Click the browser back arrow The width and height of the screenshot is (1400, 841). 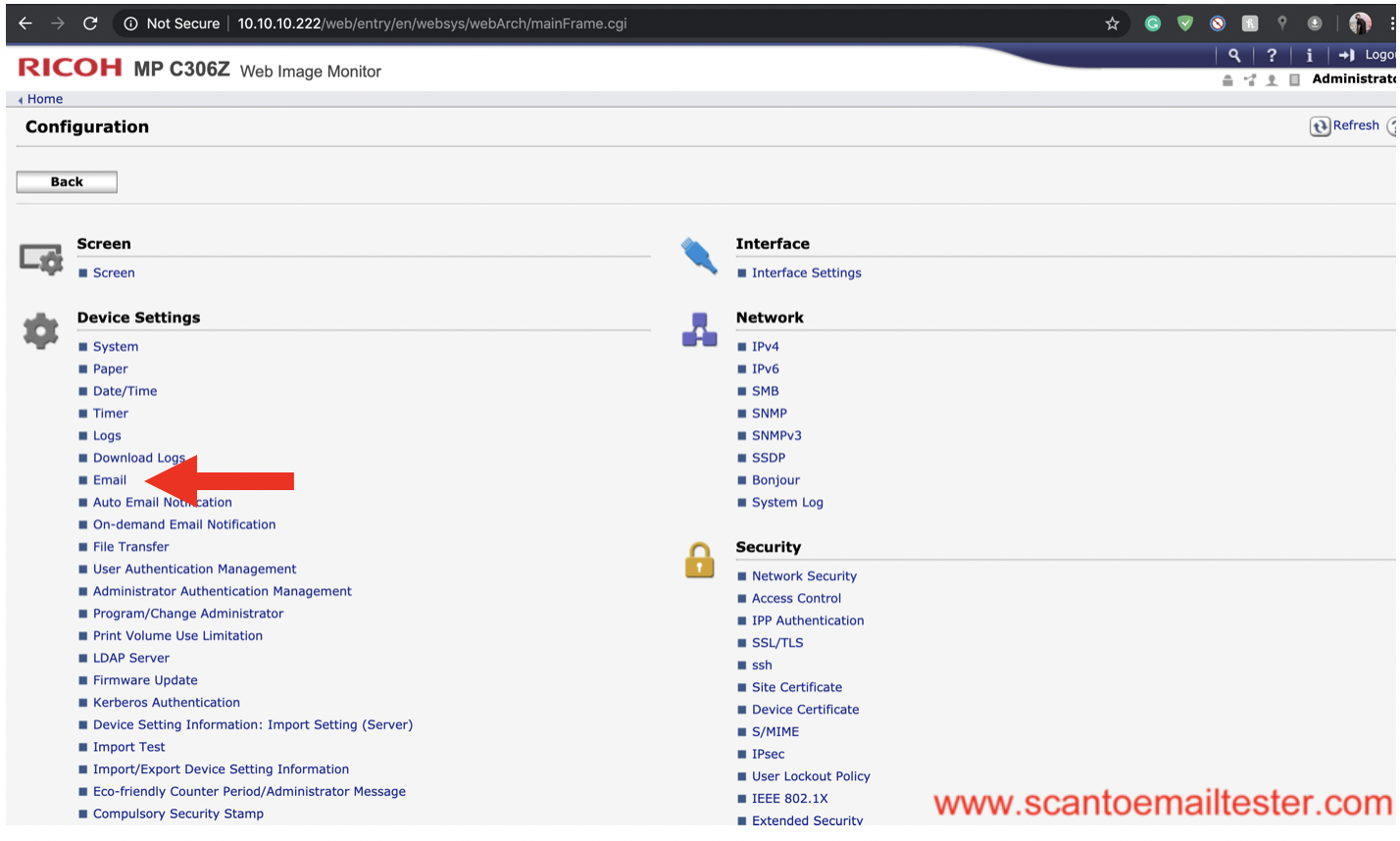tap(25, 24)
